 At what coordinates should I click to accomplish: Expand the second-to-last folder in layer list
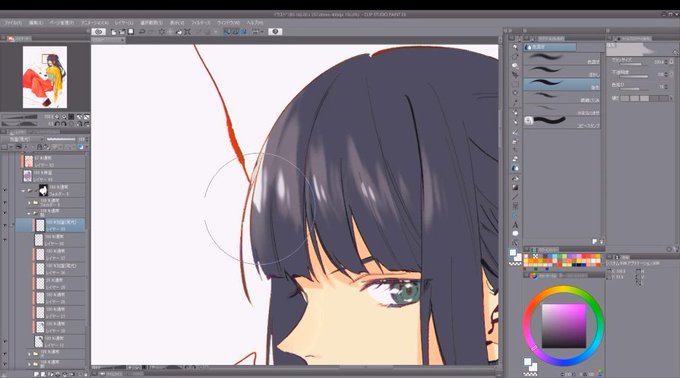click(x=29, y=354)
